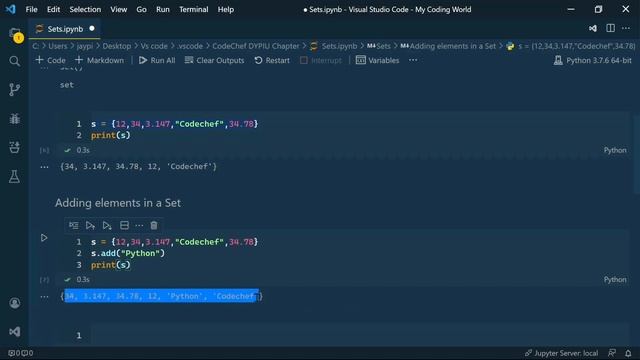Open the Accounts menu icon
This screenshot has width=640, height=360.
[x=15, y=303]
